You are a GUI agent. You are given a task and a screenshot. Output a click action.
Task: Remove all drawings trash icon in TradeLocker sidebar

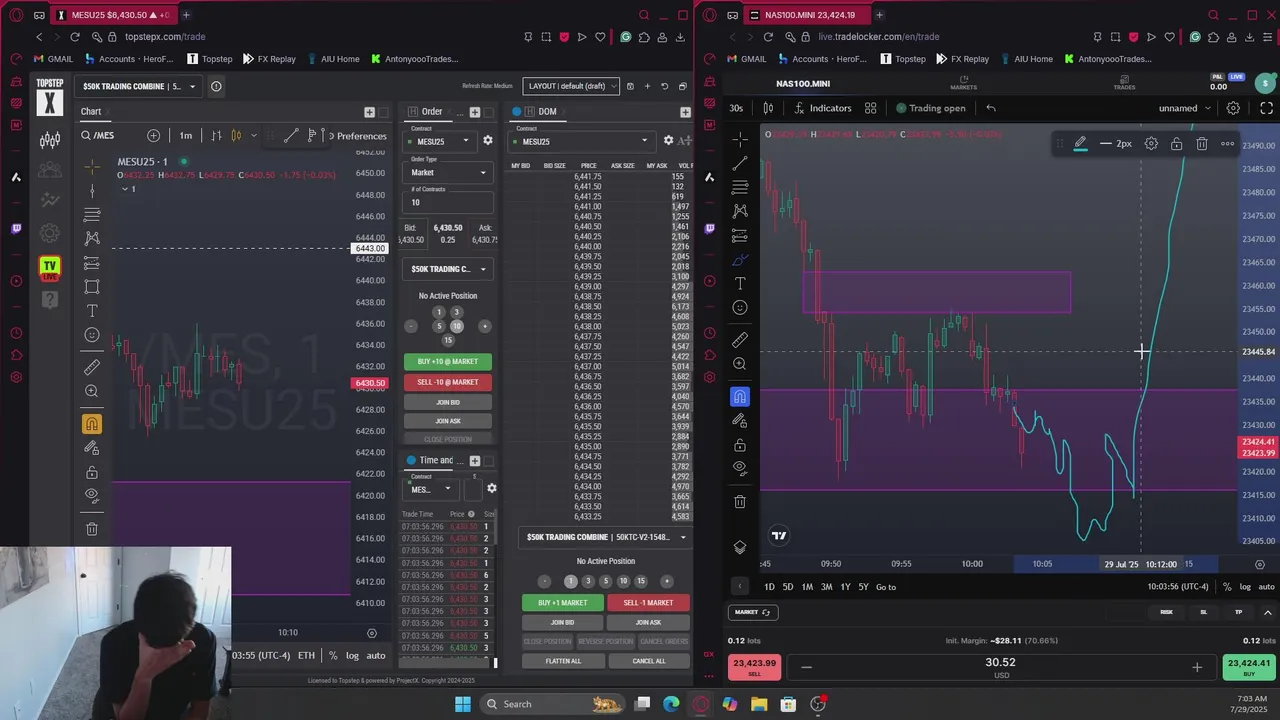click(740, 501)
